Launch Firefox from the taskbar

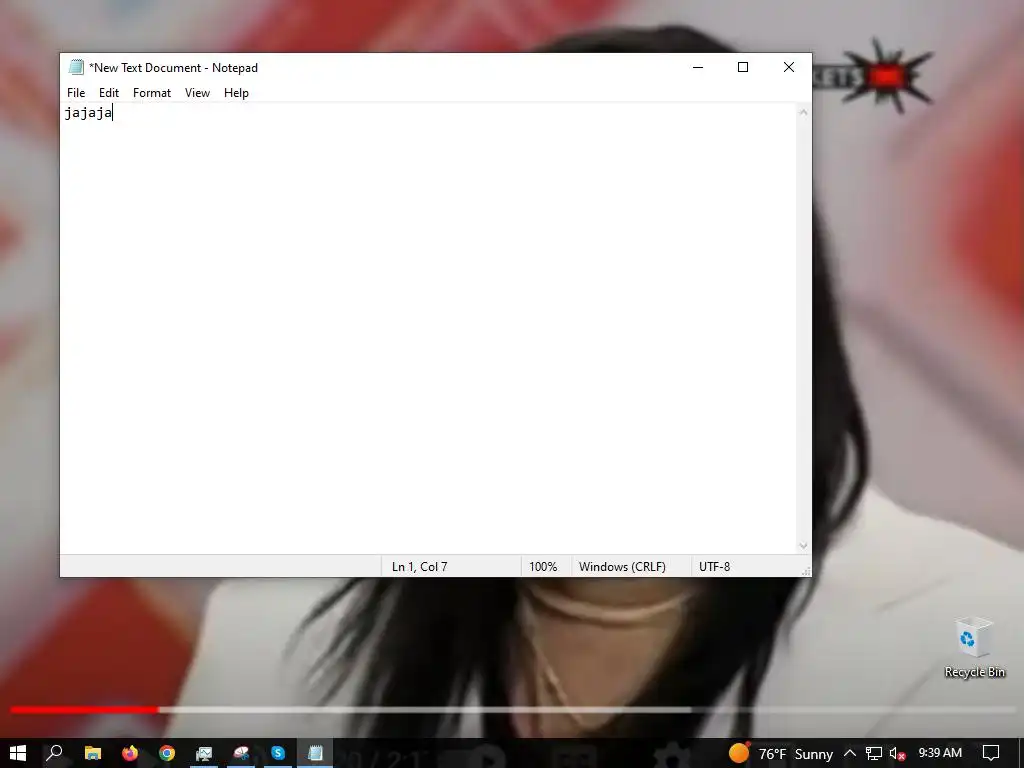click(x=129, y=753)
